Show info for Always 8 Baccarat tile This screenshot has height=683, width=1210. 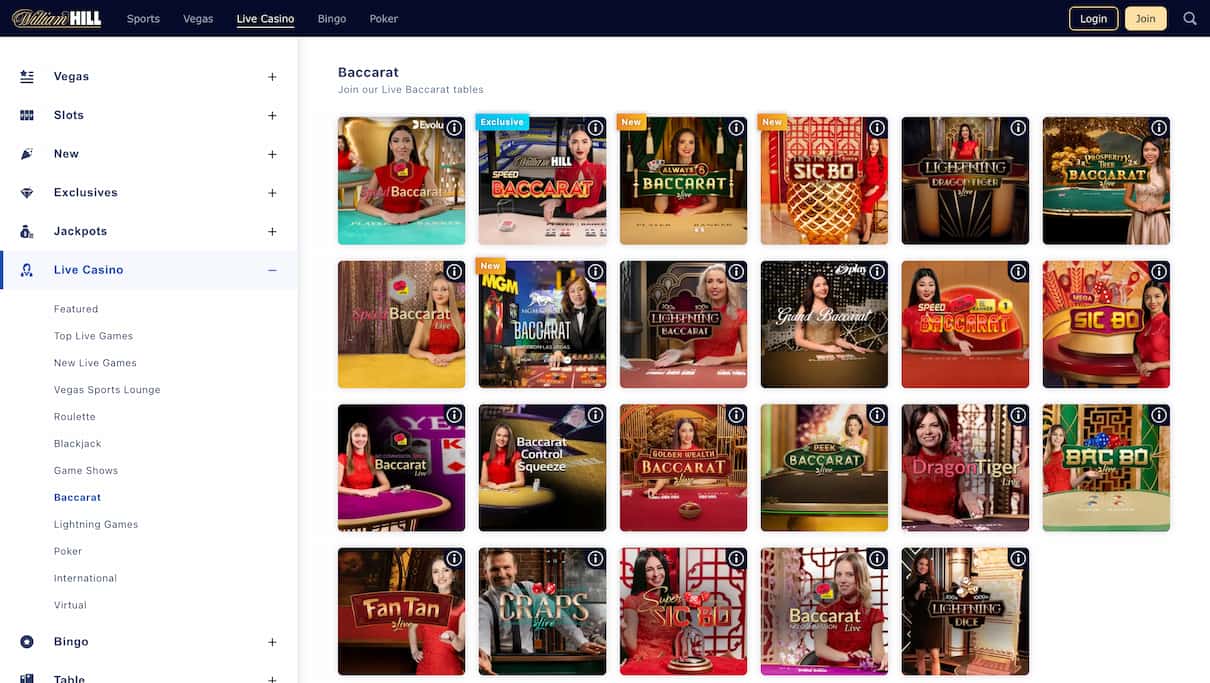(736, 128)
